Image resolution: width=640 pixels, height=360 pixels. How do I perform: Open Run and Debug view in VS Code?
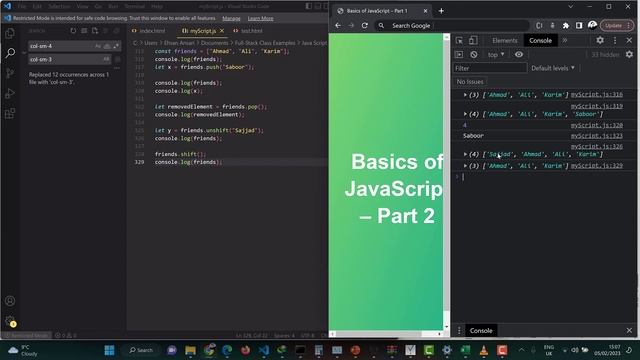(10, 93)
